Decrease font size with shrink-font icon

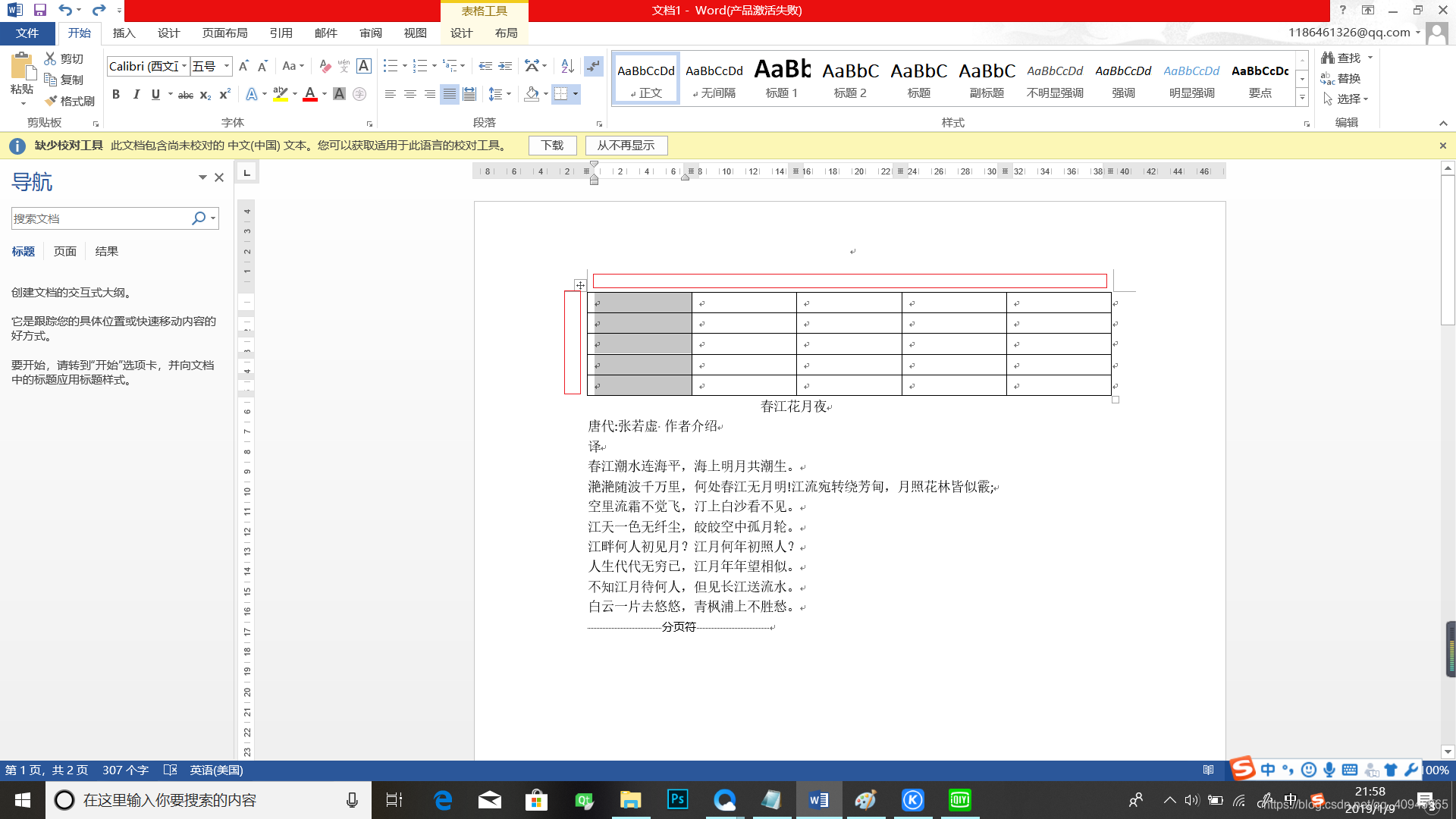262,67
